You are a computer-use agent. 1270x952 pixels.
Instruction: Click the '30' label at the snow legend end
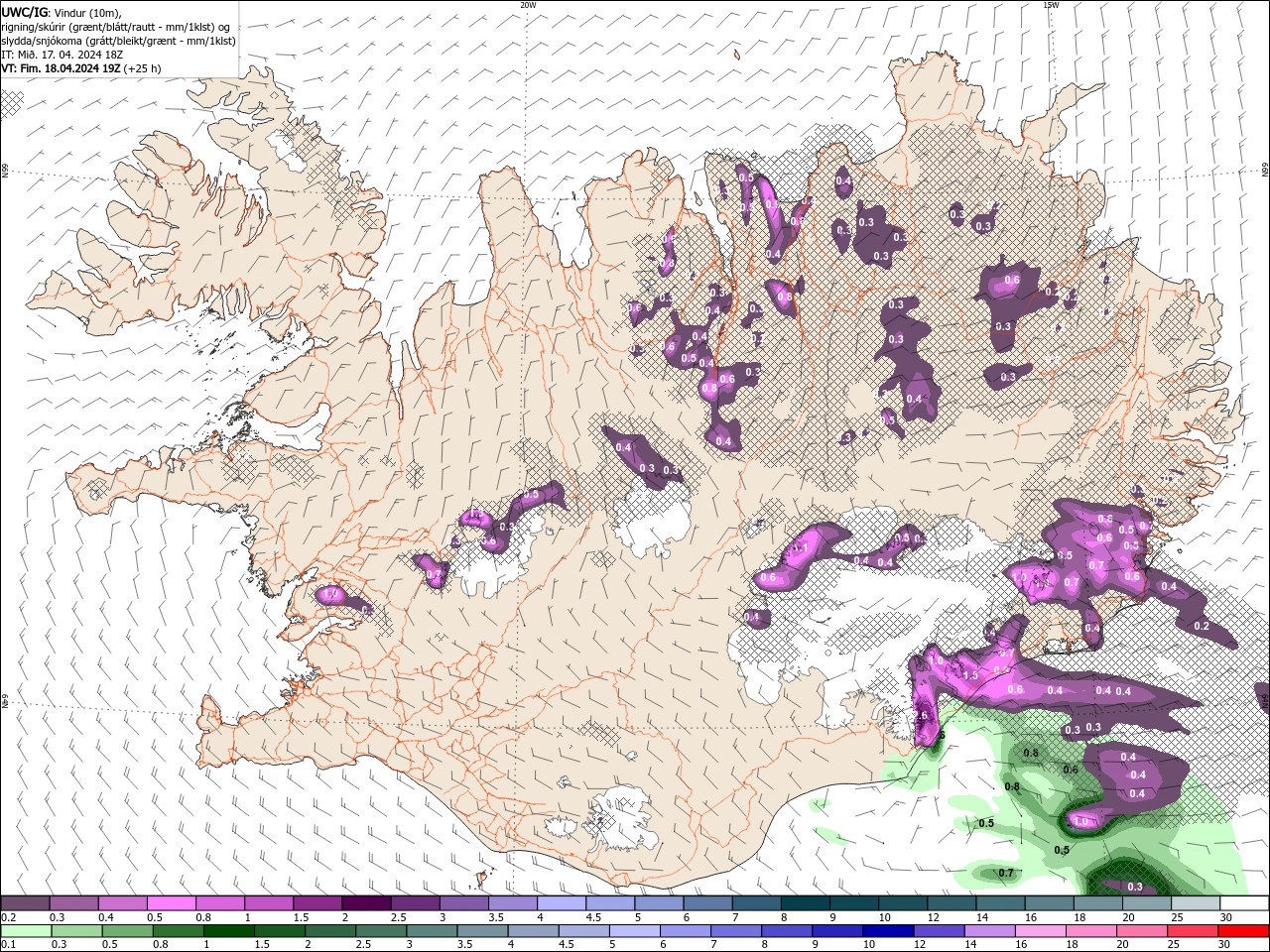click(1226, 917)
